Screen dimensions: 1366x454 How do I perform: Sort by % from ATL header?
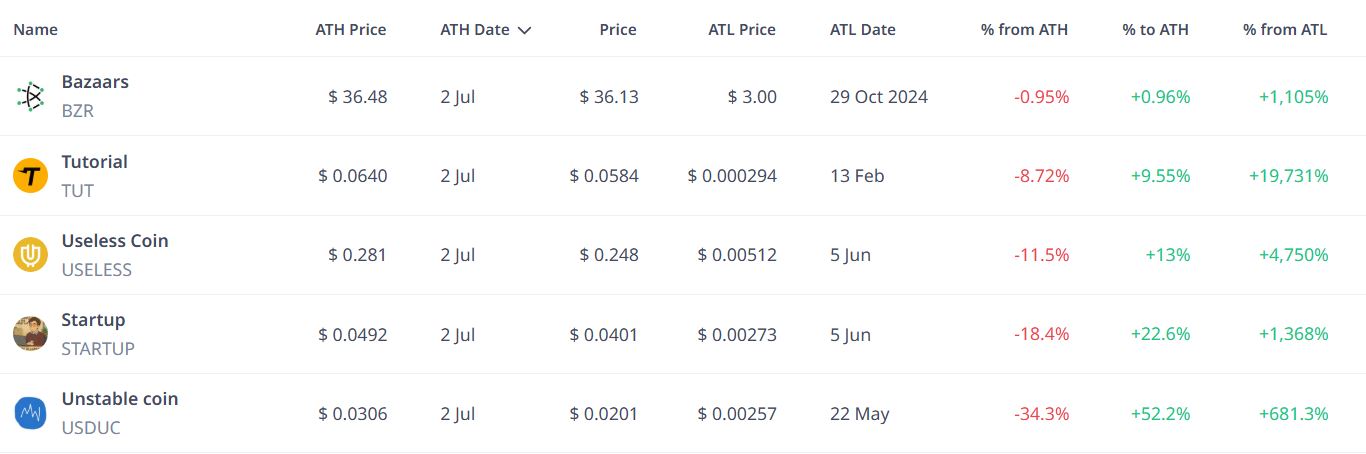(x=1286, y=30)
